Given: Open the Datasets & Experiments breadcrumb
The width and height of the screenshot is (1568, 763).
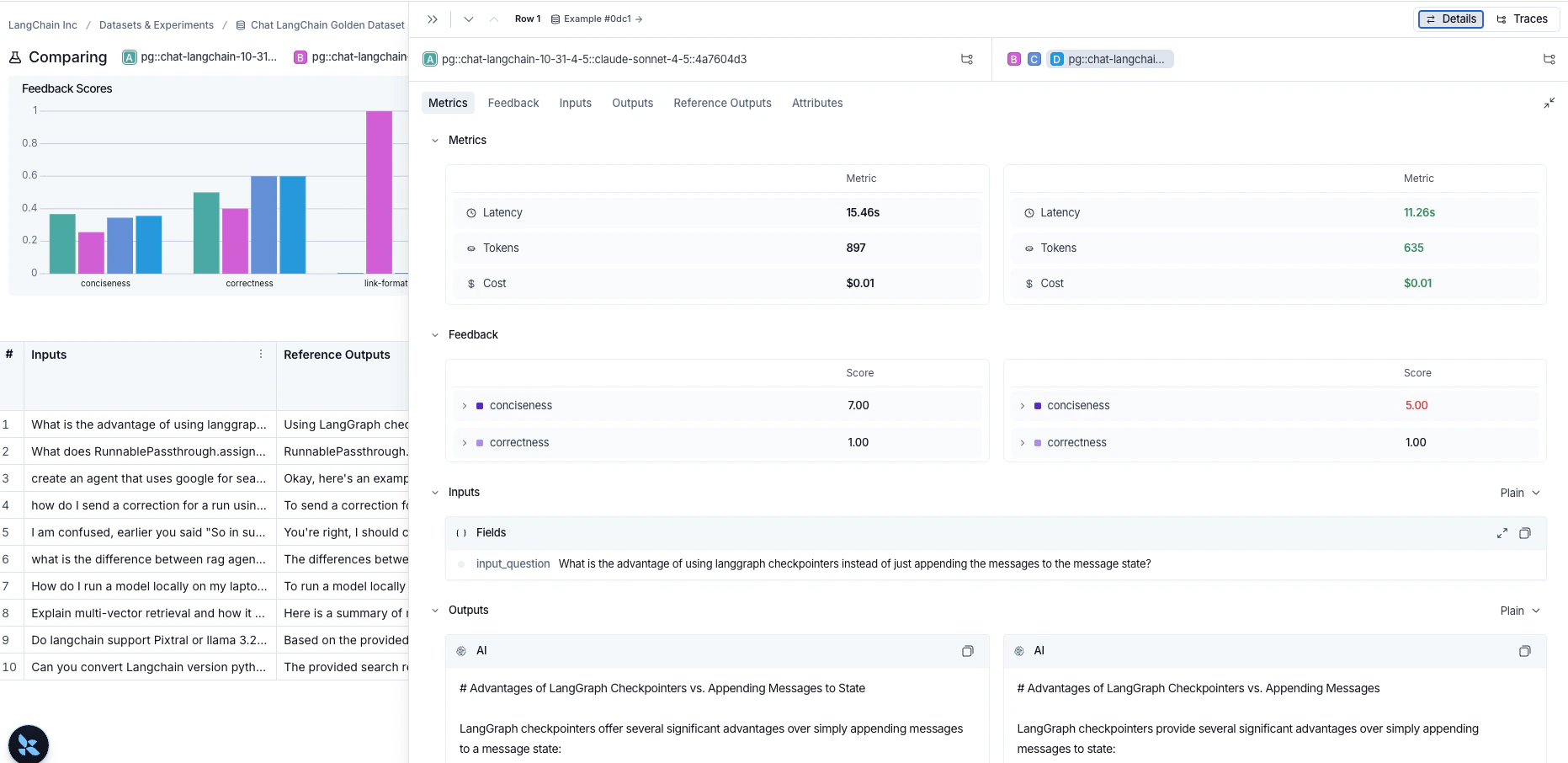Looking at the screenshot, I should tap(156, 24).
